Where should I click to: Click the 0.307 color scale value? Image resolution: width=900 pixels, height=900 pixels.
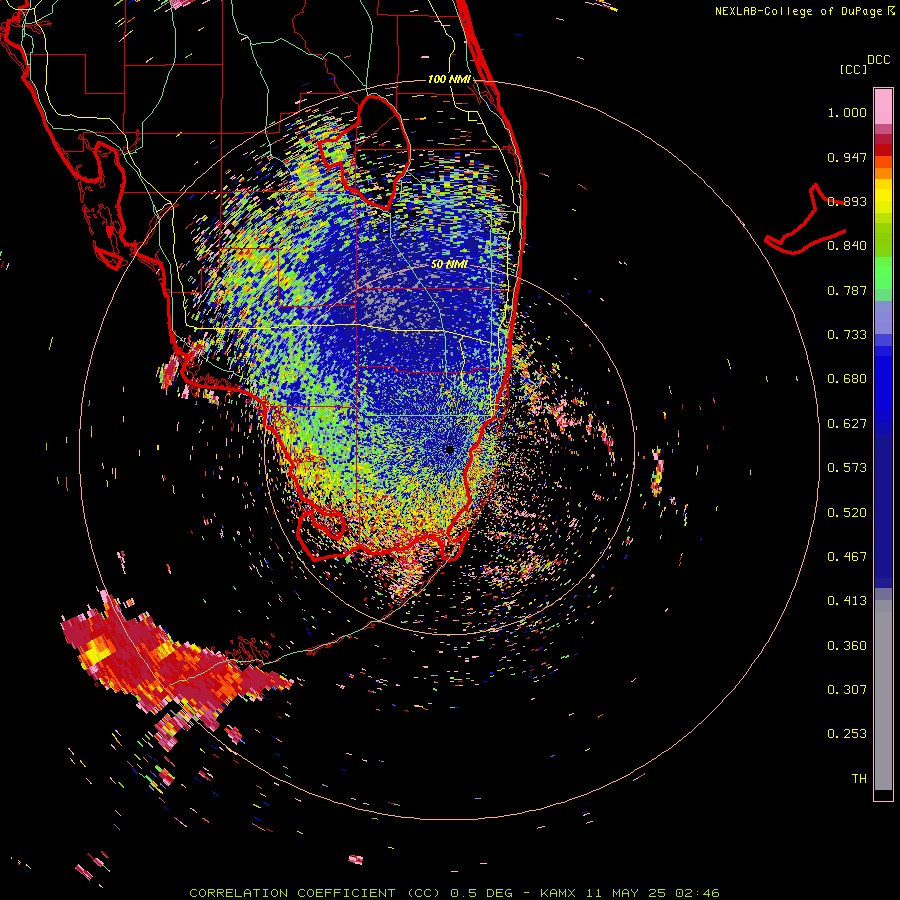point(847,690)
